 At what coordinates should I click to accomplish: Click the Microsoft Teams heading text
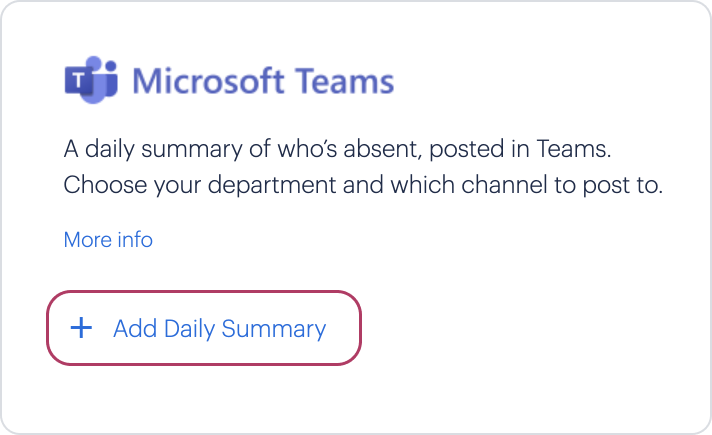(263, 81)
